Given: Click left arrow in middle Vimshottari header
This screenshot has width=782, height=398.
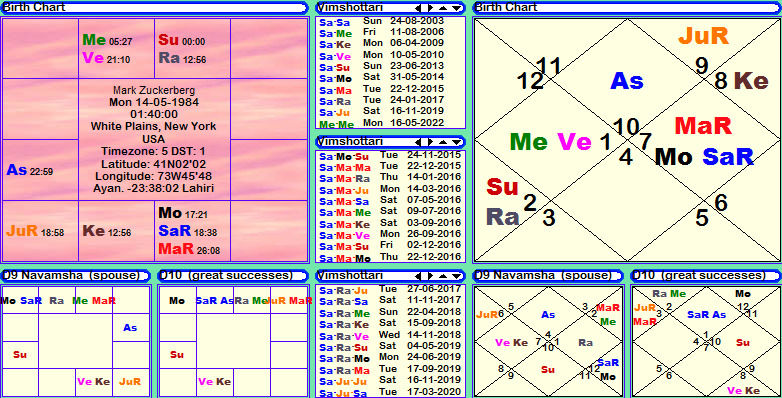Looking at the screenshot, I should coord(418,142).
